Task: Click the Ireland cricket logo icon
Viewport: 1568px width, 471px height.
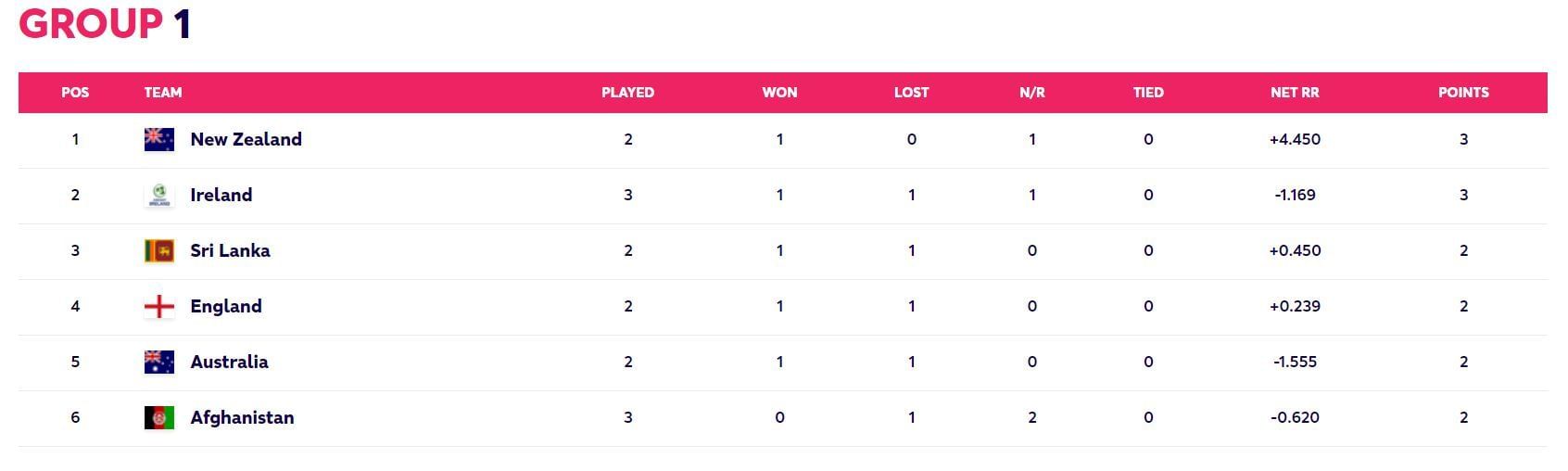Action: [159, 195]
